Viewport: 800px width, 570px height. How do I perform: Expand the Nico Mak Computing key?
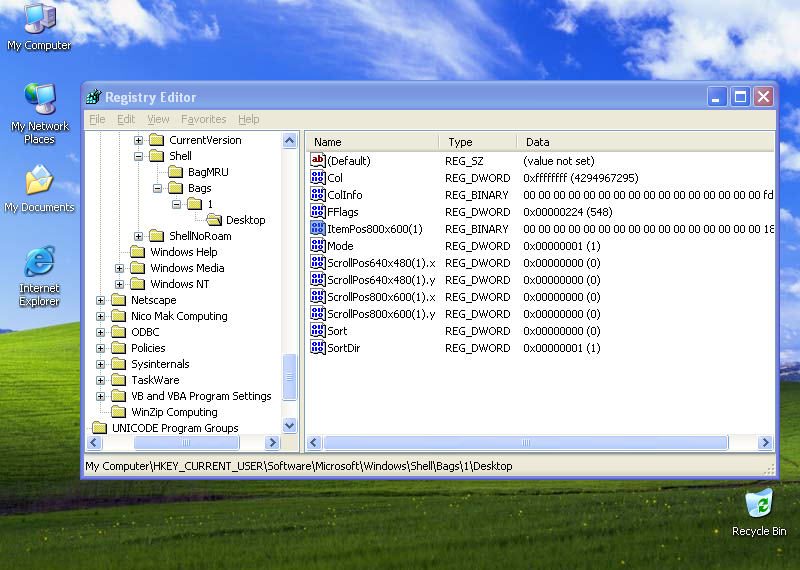[100, 316]
